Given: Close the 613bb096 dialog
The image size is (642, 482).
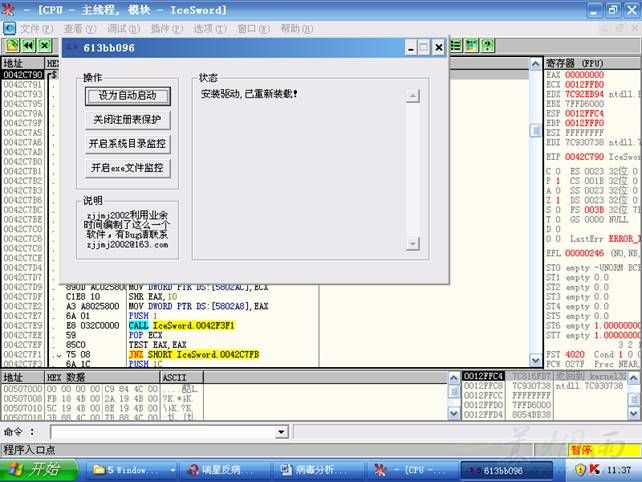Looking at the screenshot, I should coord(439,48).
